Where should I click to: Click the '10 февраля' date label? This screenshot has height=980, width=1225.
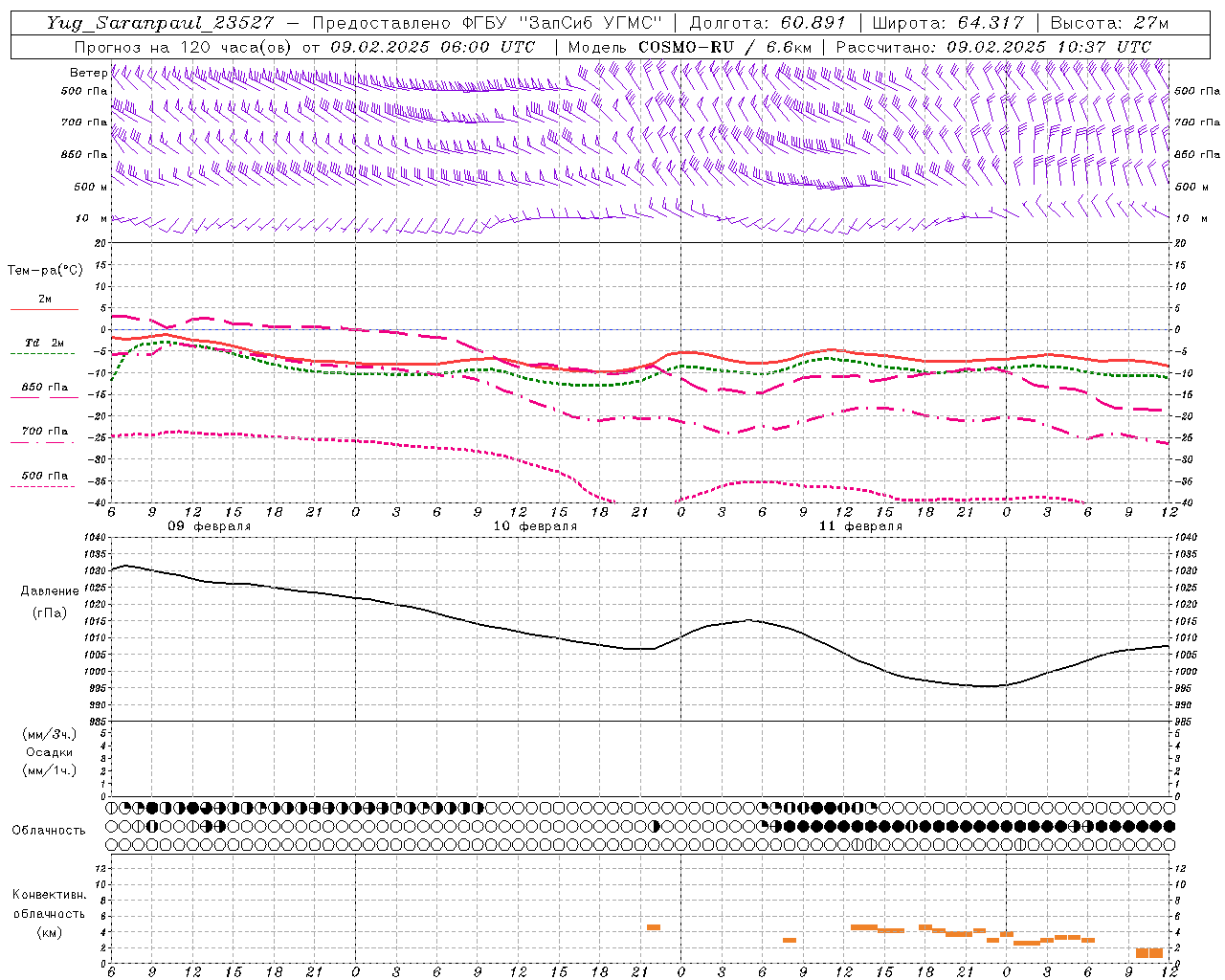tap(535, 526)
